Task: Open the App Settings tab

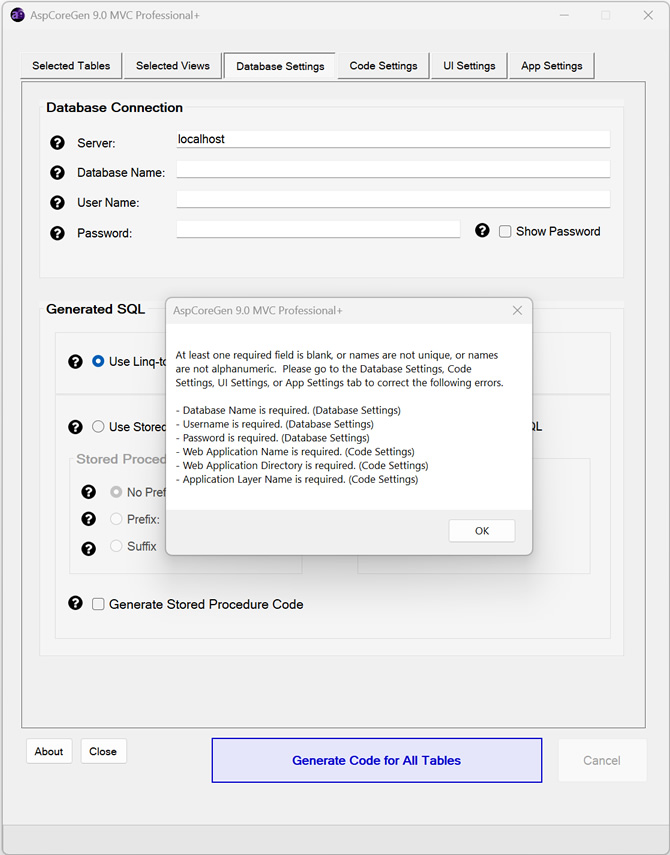Action: (551, 65)
